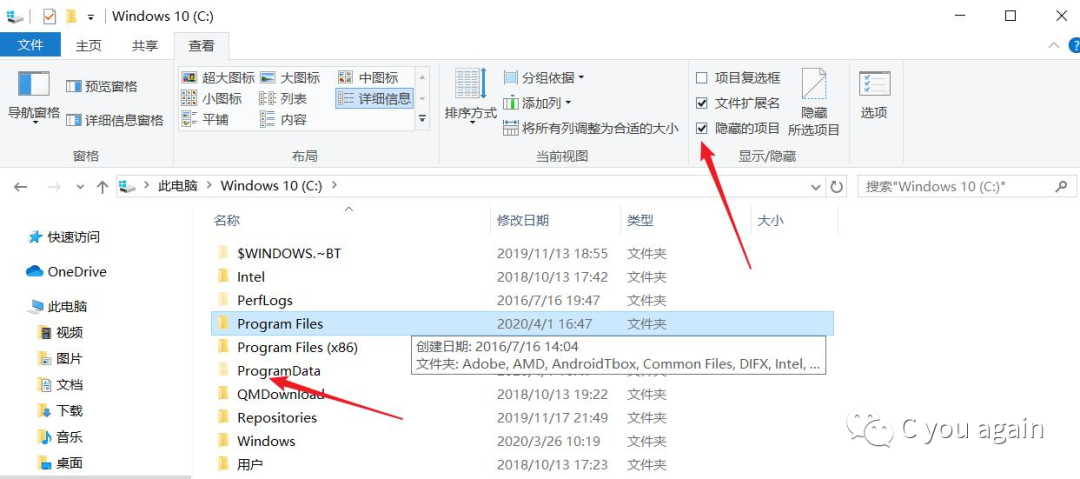This screenshot has height=479, width=1080.
Task: Choose 内容 layout
Action: coord(283,119)
